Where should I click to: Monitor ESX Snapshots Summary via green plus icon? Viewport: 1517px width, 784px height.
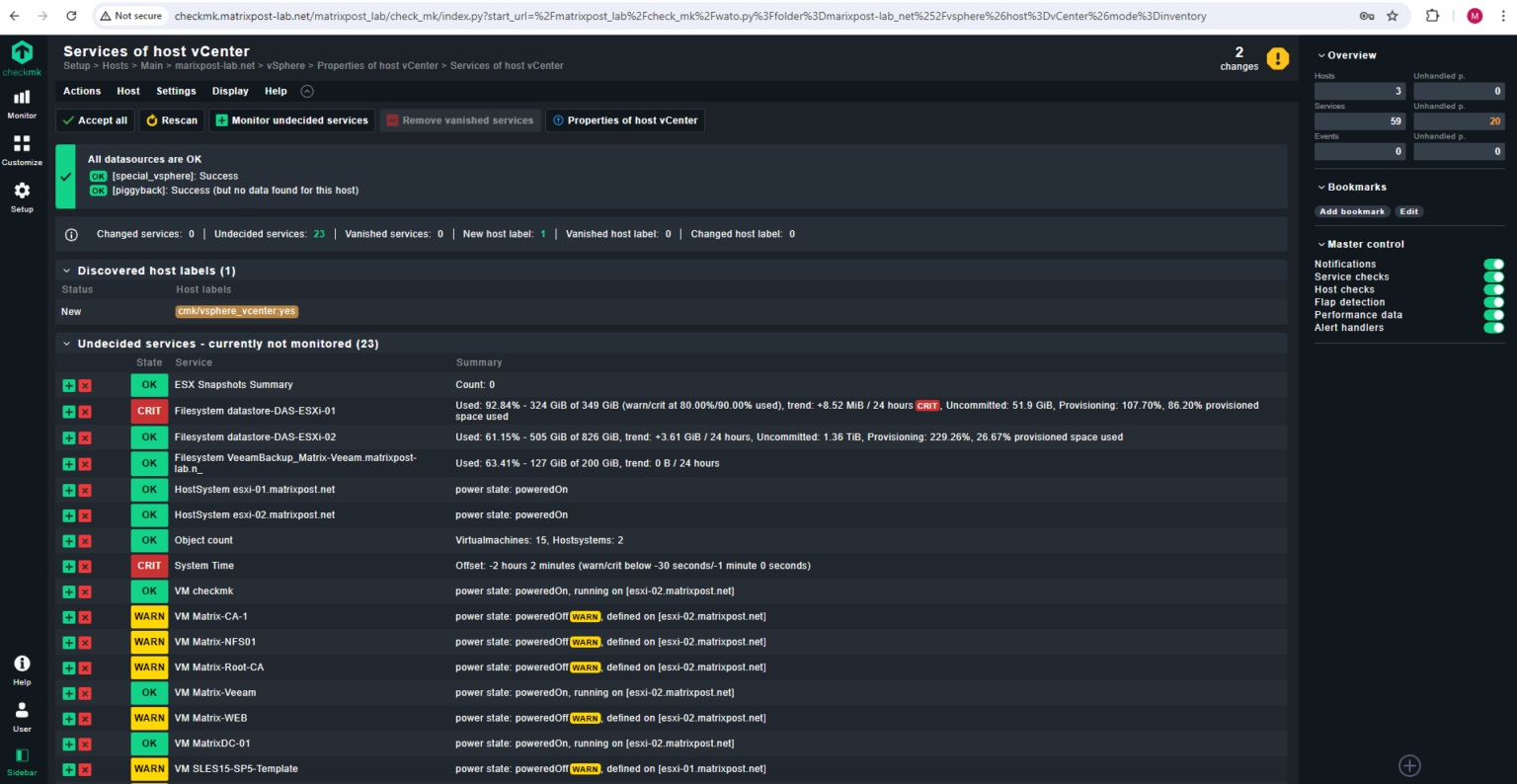[x=68, y=385]
